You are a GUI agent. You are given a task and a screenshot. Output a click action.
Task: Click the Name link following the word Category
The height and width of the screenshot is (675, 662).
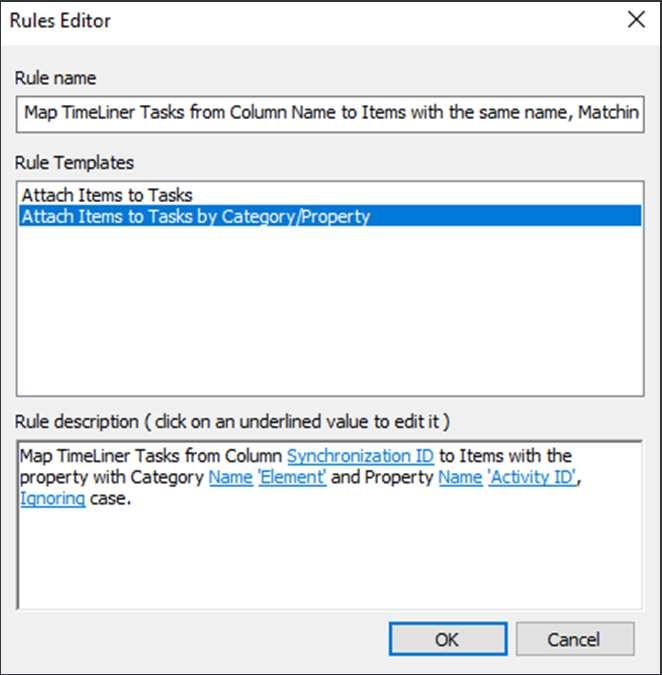click(x=230, y=478)
